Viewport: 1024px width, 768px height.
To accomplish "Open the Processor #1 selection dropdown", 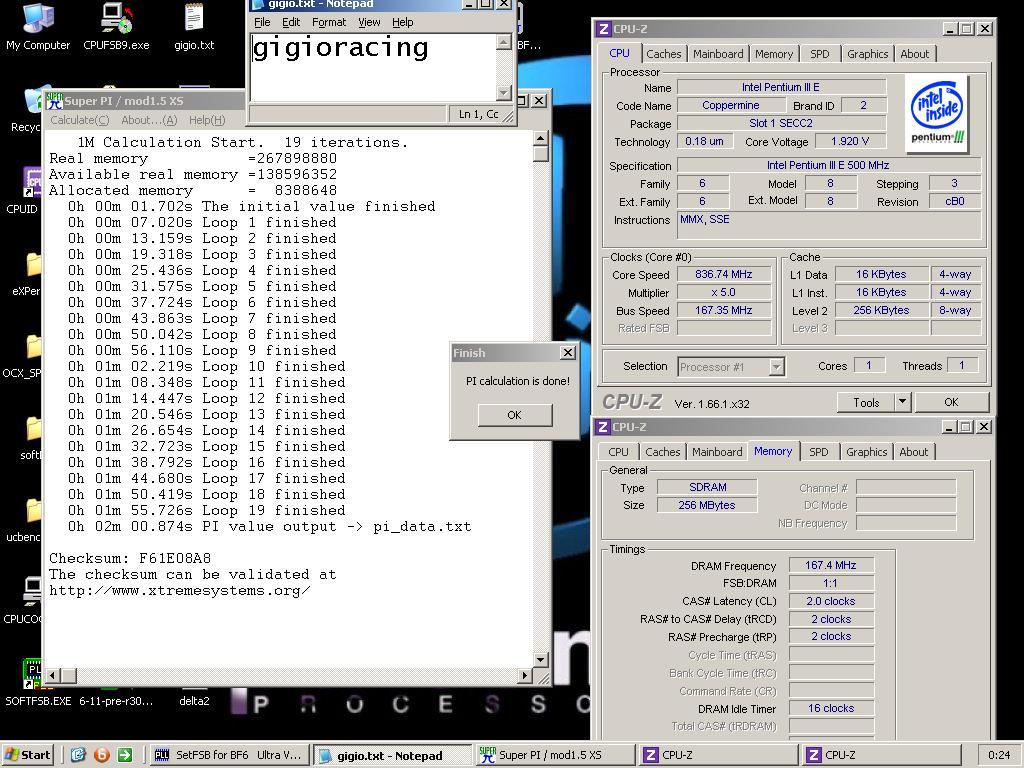I will click(x=776, y=367).
